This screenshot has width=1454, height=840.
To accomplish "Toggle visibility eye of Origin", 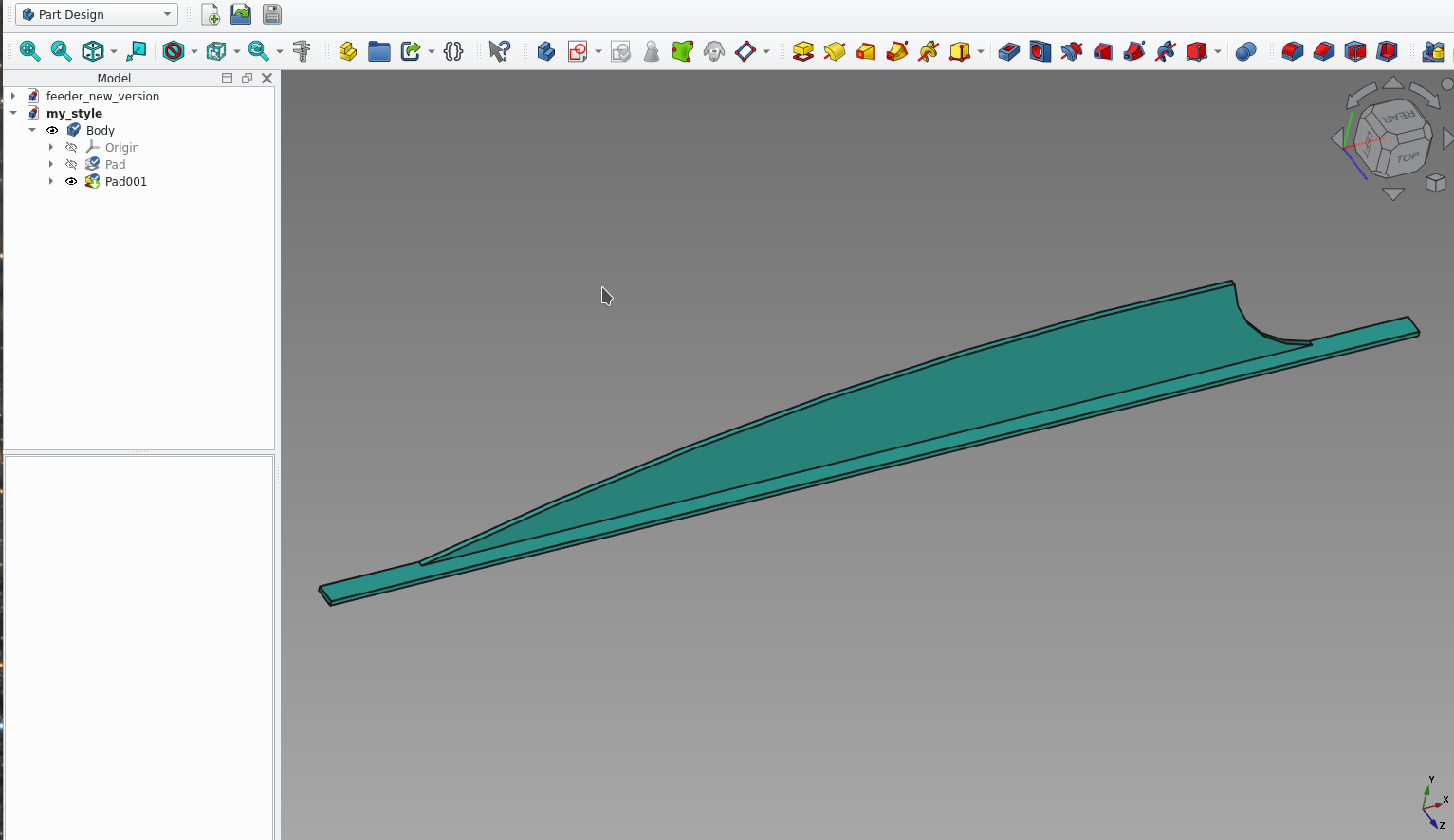I will tap(71, 147).
